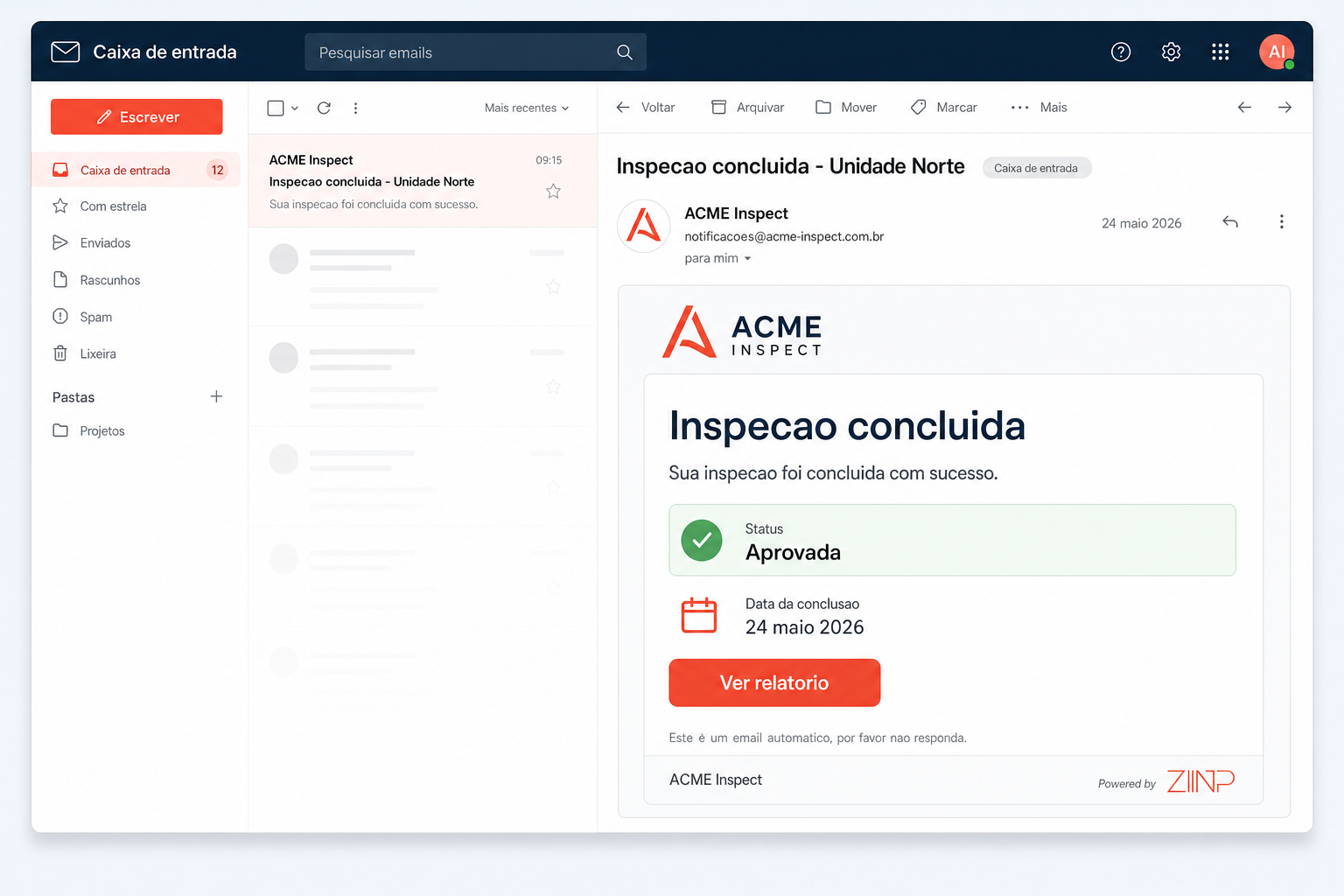Click the green Aprovada status checkmark icon
The height and width of the screenshot is (896, 1344).
pos(702,541)
